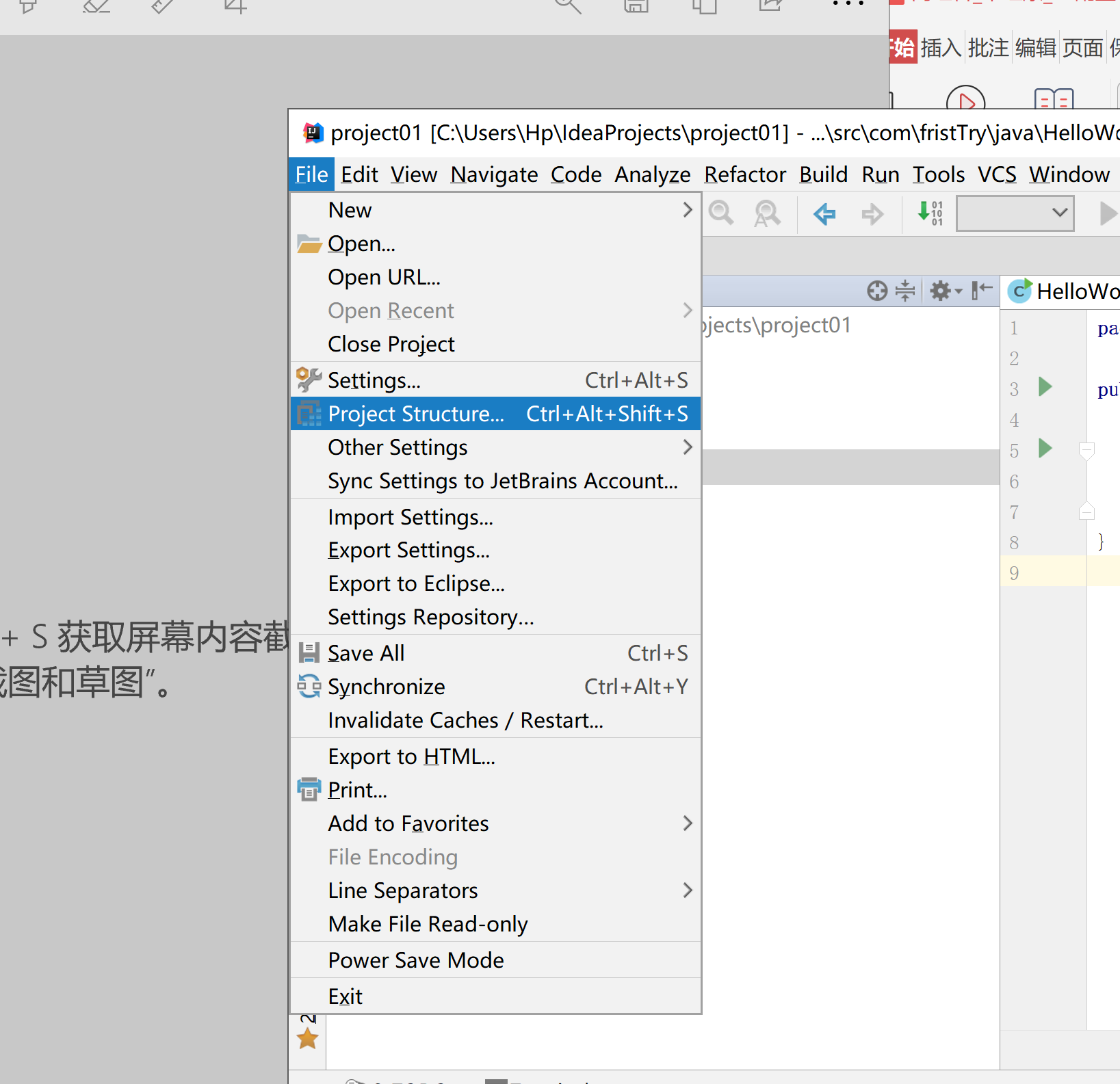
Task: Open the Favorites star tool window
Action: (308, 1039)
